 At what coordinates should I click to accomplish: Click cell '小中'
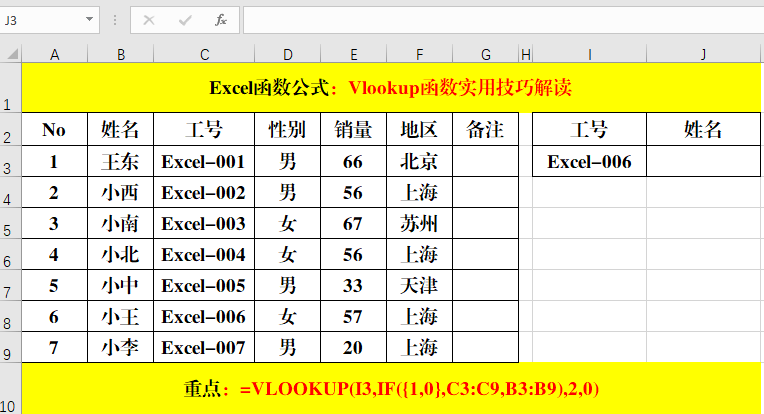click(x=121, y=285)
